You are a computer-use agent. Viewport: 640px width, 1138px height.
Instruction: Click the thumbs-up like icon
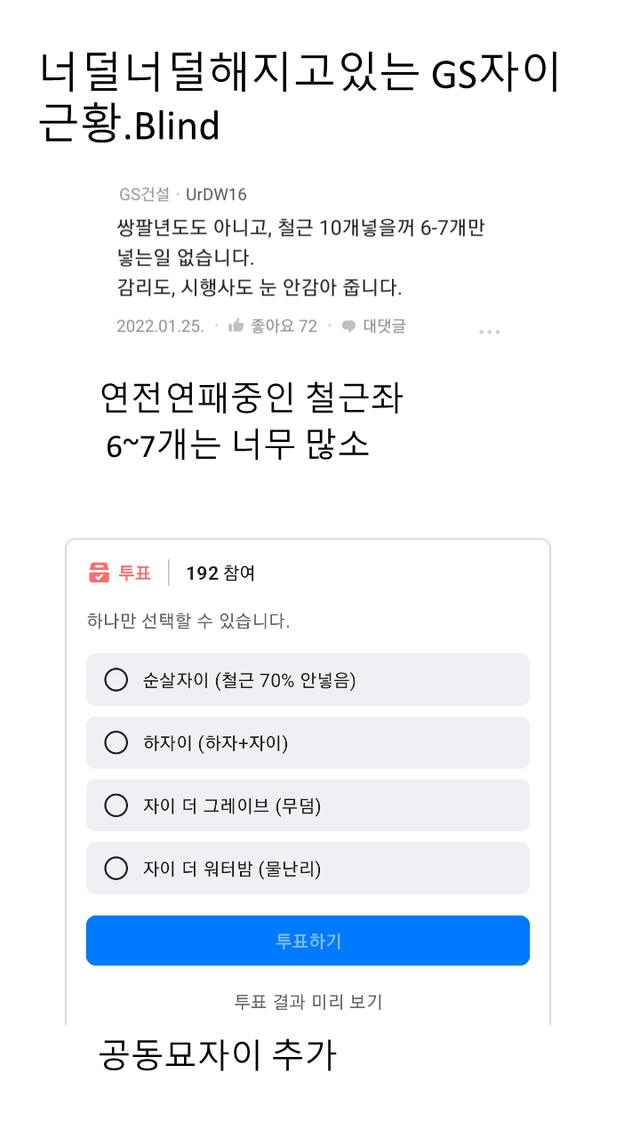pyautogui.click(x=237, y=326)
